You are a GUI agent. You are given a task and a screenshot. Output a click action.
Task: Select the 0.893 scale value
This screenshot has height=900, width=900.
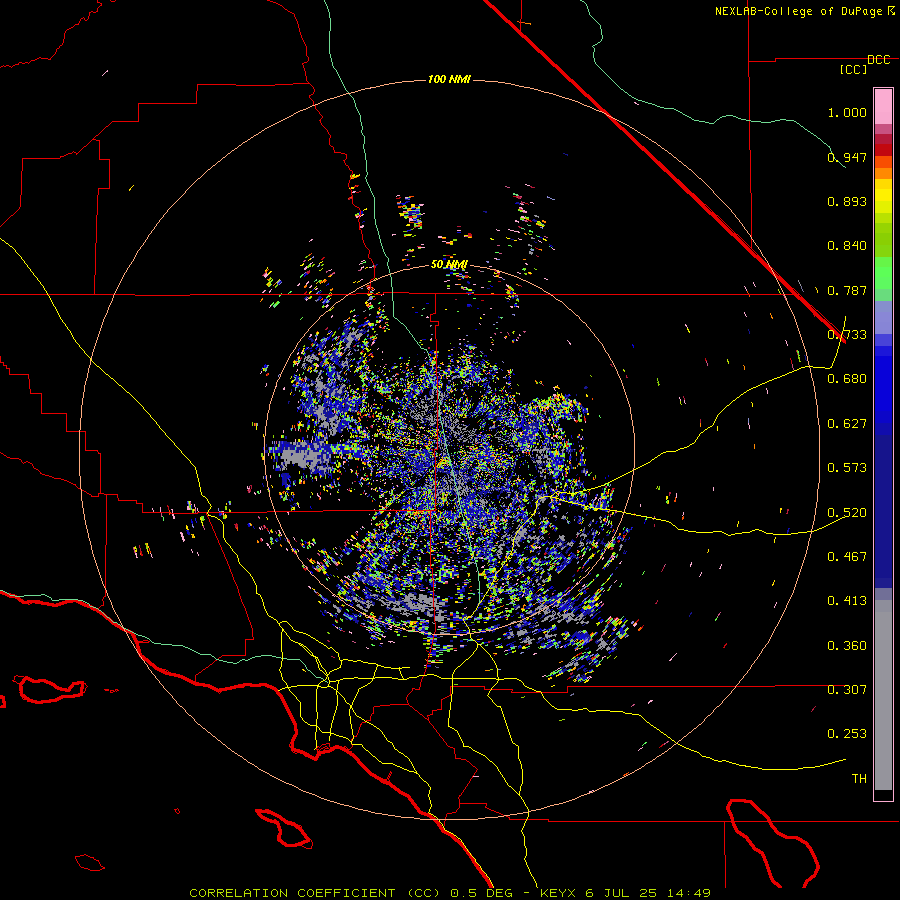[x=847, y=201]
